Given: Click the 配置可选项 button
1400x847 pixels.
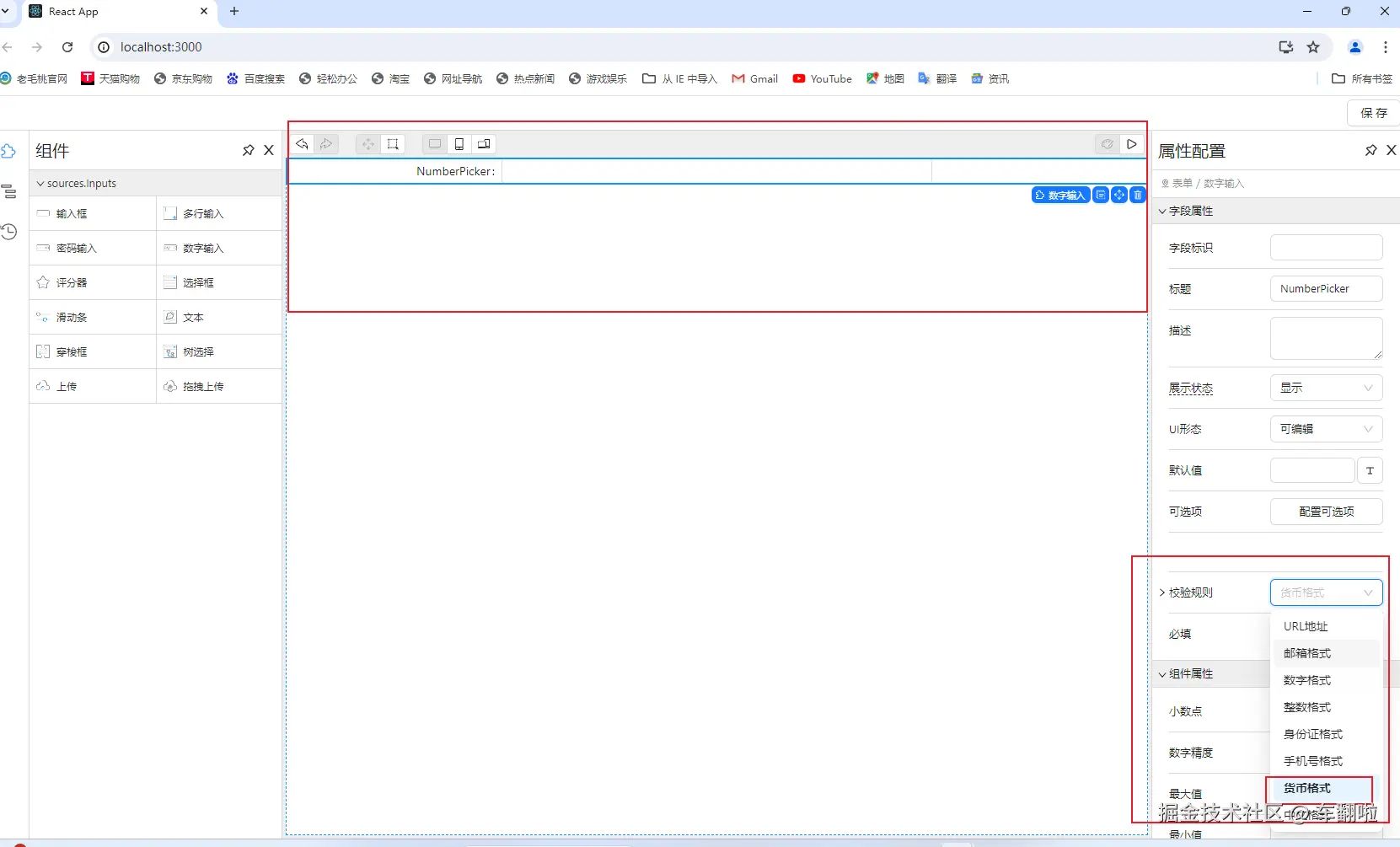Looking at the screenshot, I should pos(1326,512).
